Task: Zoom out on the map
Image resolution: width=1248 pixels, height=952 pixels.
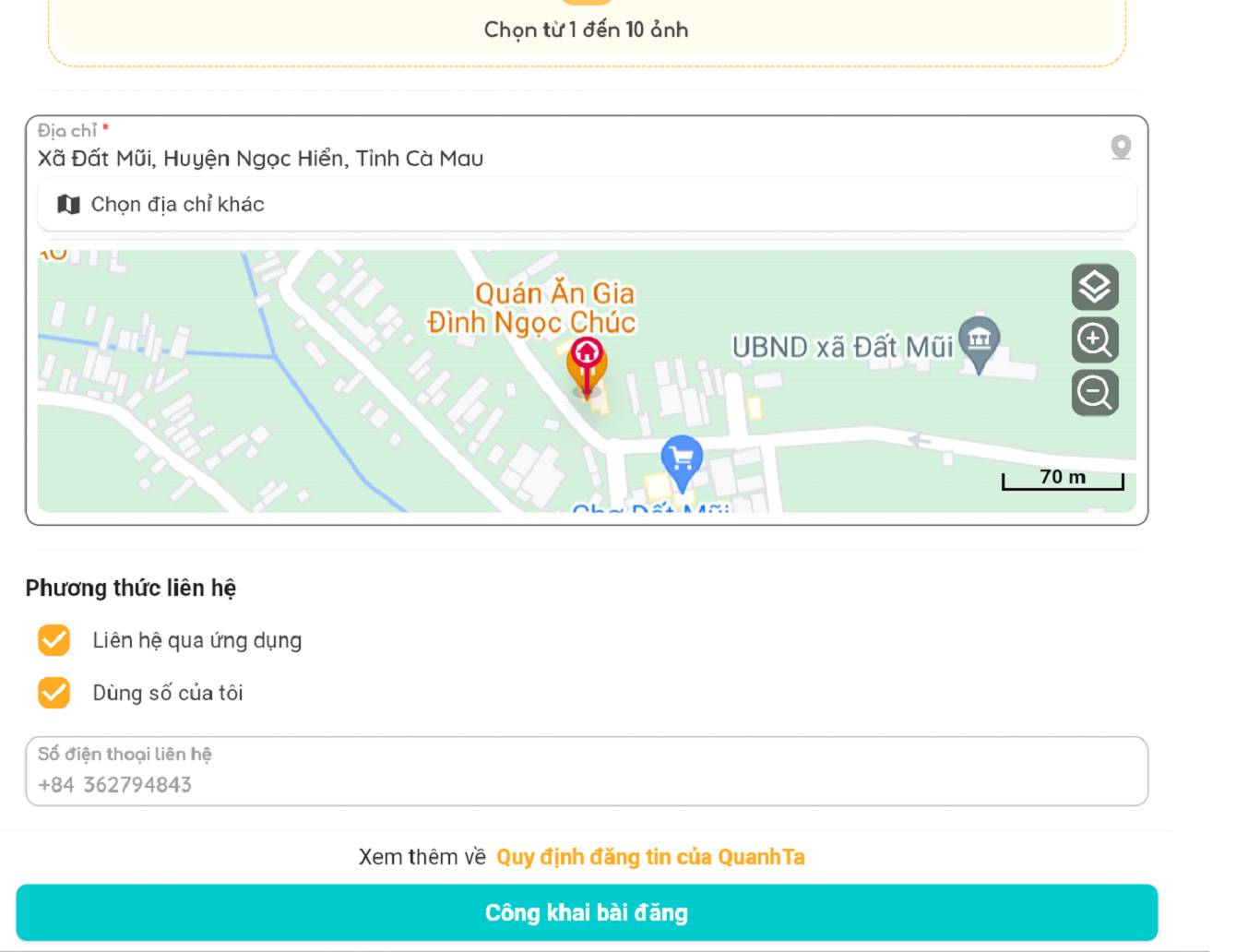Action: [1095, 393]
